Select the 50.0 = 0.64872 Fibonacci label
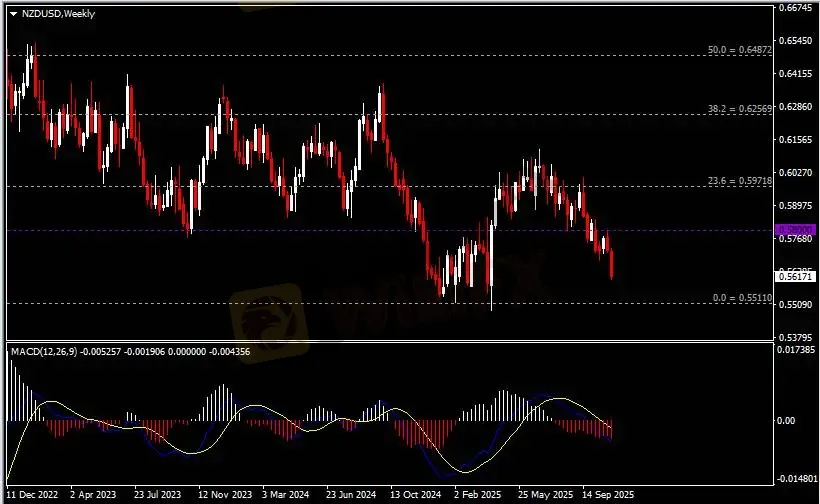 tap(739, 50)
